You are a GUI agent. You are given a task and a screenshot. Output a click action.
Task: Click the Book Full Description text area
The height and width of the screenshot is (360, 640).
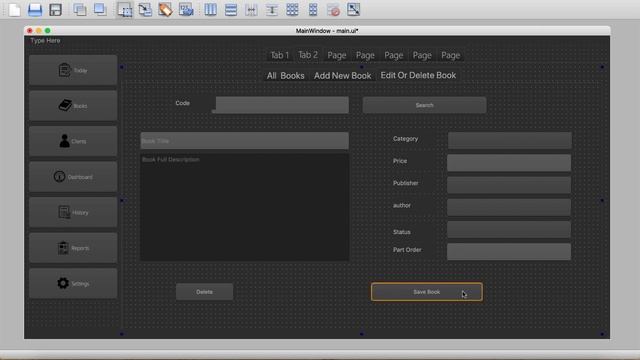click(244, 207)
